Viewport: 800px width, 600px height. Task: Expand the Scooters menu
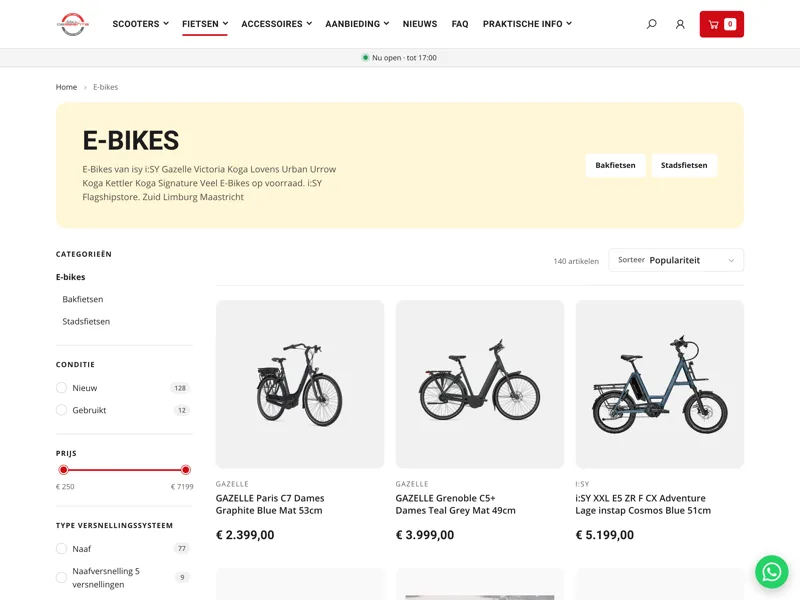tap(140, 24)
